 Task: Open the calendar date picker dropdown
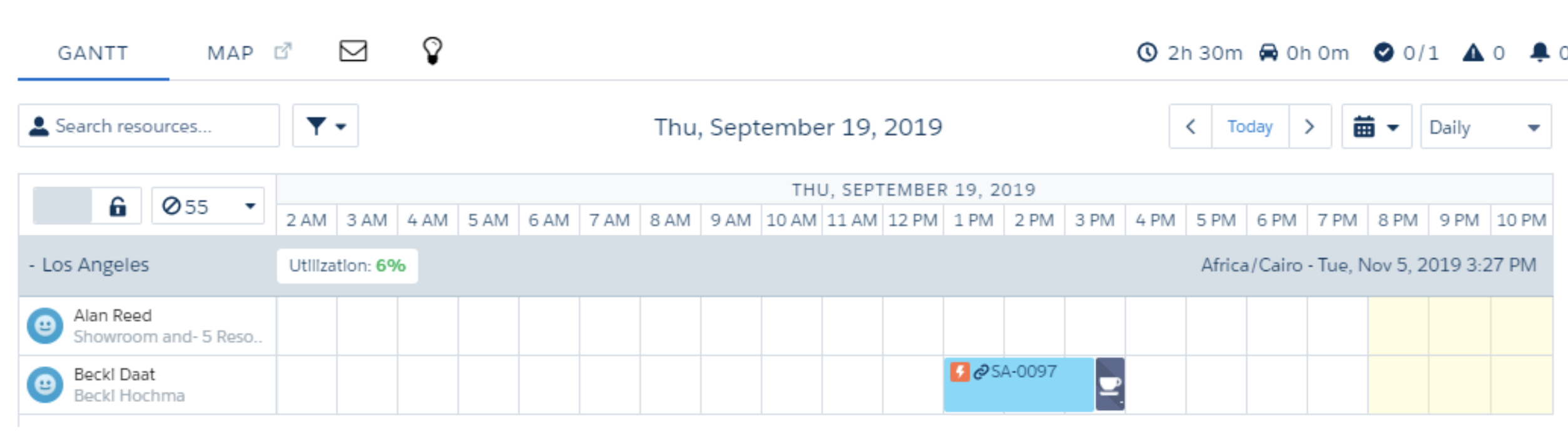pyautogui.click(x=1376, y=127)
